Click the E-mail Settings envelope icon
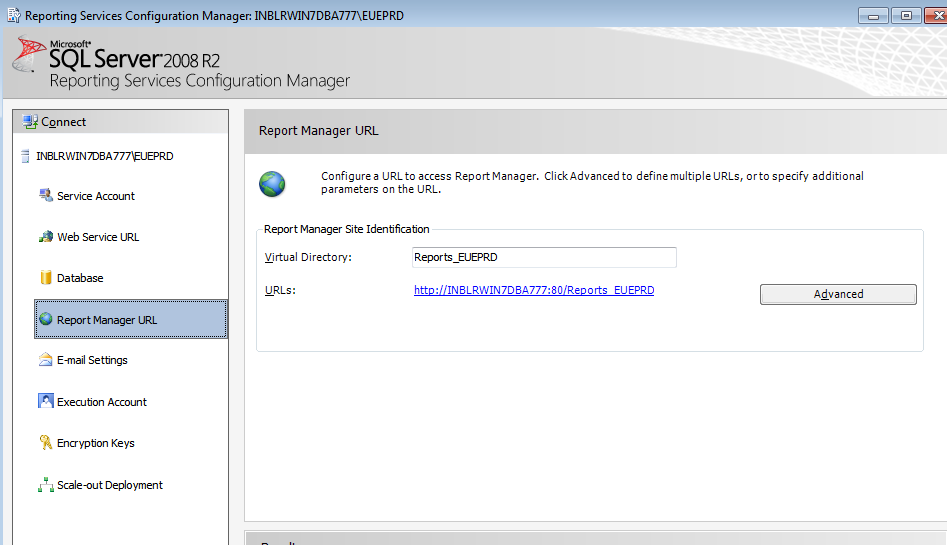Viewport: 947px width, 545px height. (46, 360)
